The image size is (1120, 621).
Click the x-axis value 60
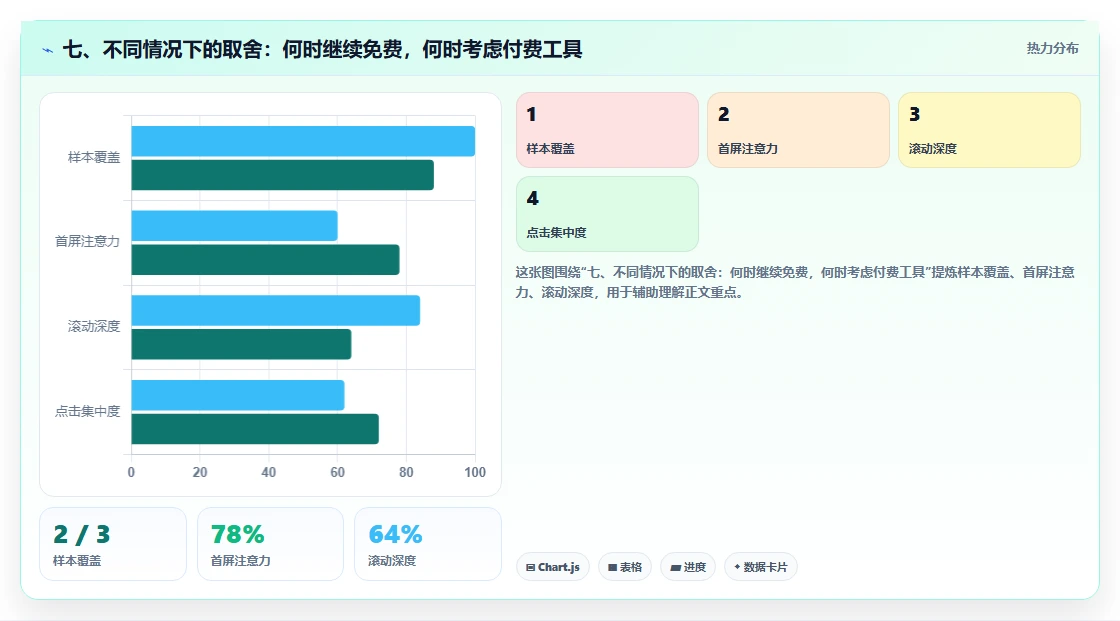(x=337, y=472)
